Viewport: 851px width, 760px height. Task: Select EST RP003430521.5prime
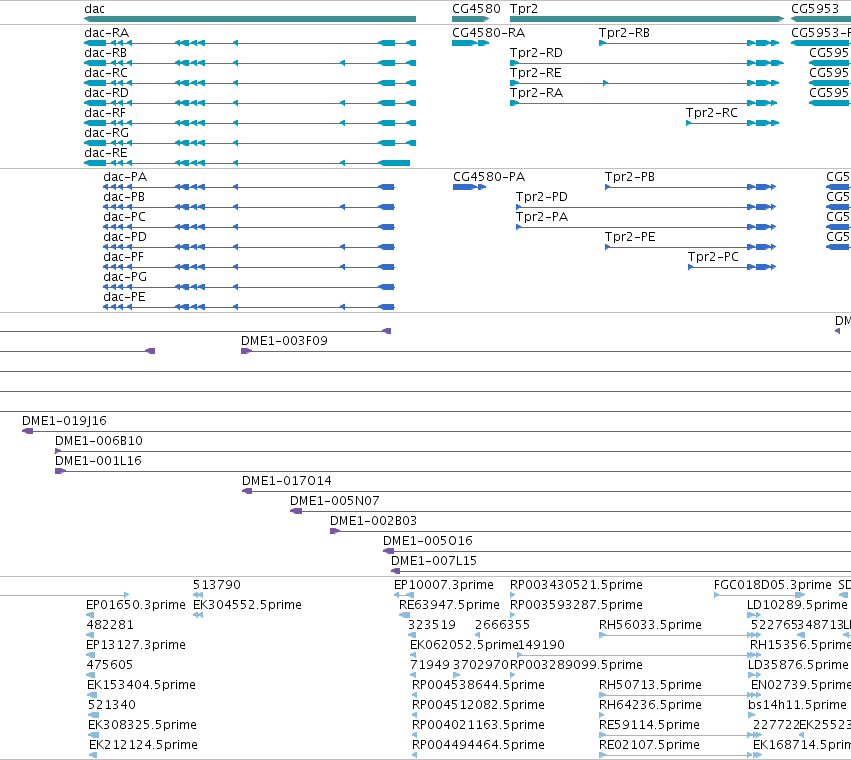click(x=576, y=585)
